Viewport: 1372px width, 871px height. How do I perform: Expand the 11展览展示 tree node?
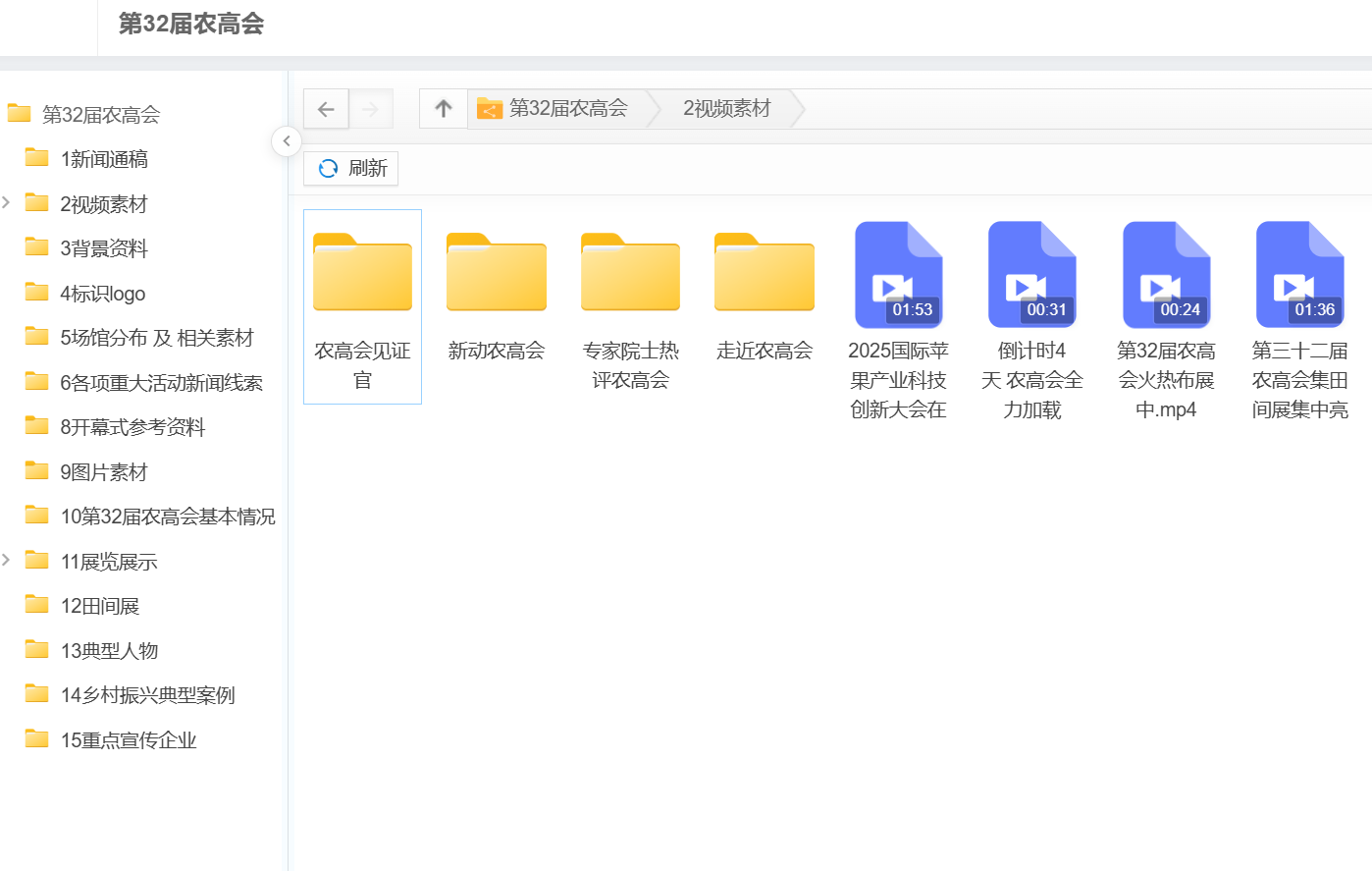(x=7, y=561)
